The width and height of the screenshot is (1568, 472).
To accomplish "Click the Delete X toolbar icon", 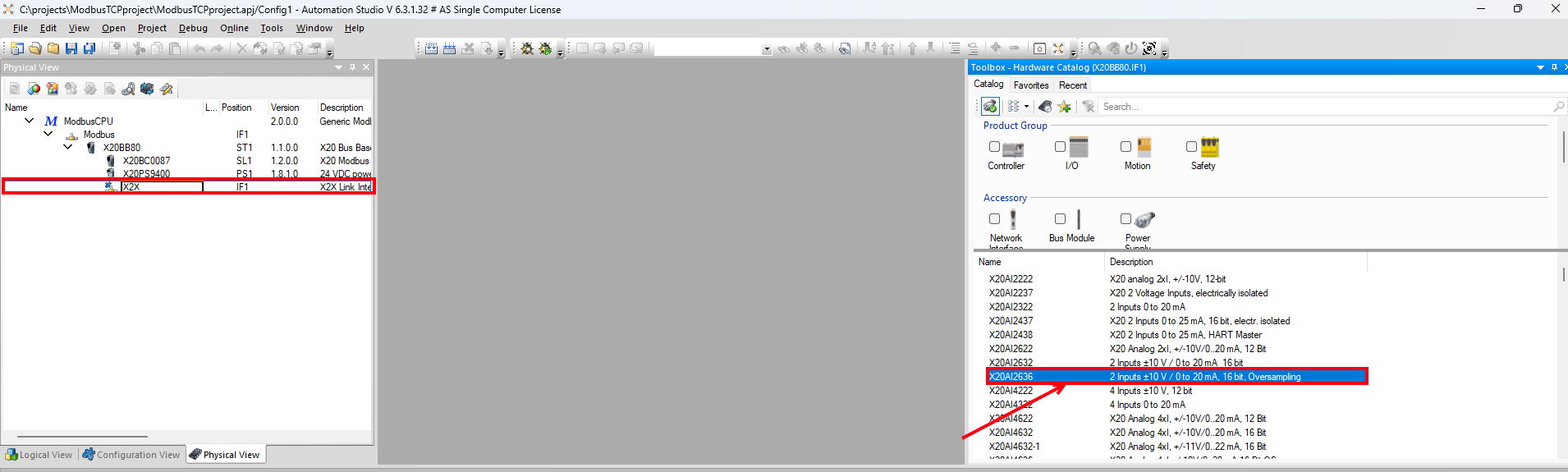I will click(x=241, y=48).
